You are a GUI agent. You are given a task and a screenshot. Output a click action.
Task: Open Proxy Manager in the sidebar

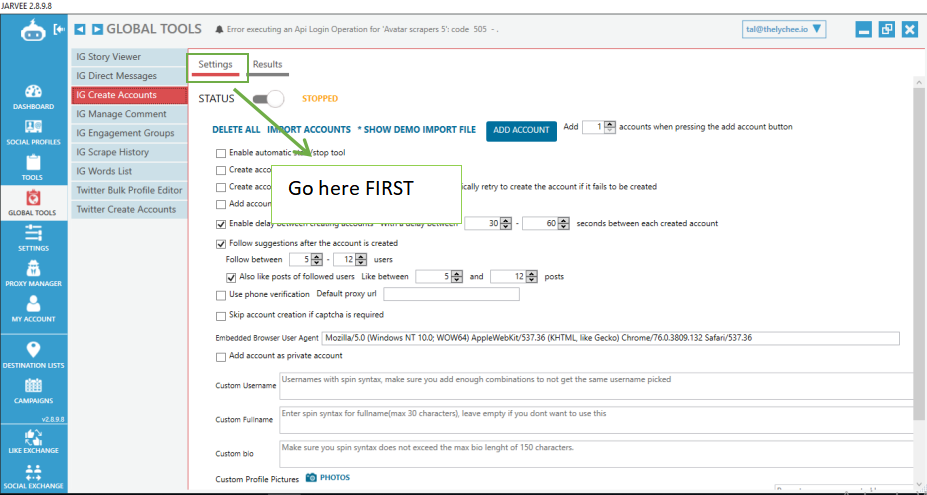[x=34, y=274]
